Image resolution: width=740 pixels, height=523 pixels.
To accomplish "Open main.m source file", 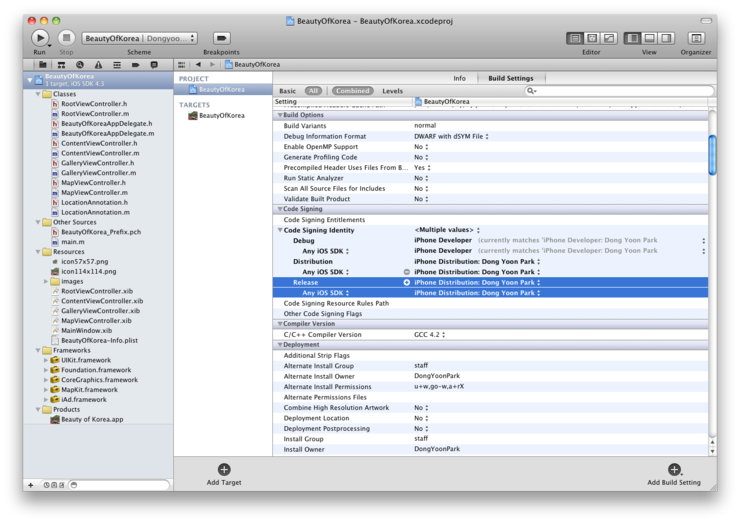I will (73, 242).
